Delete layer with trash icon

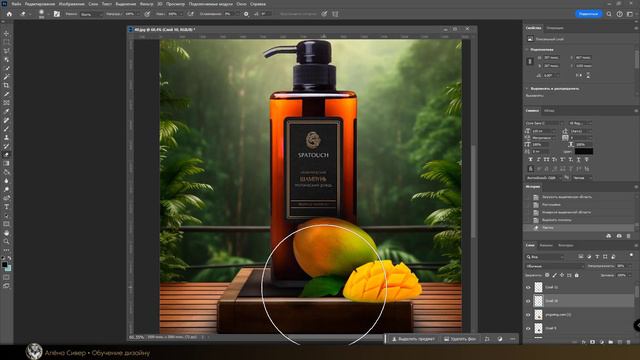click(x=629, y=342)
